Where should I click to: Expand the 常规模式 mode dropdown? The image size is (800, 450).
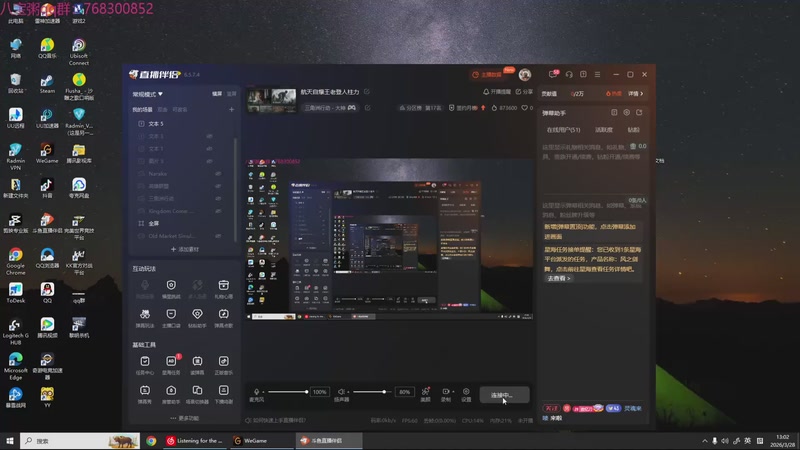tap(147, 94)
